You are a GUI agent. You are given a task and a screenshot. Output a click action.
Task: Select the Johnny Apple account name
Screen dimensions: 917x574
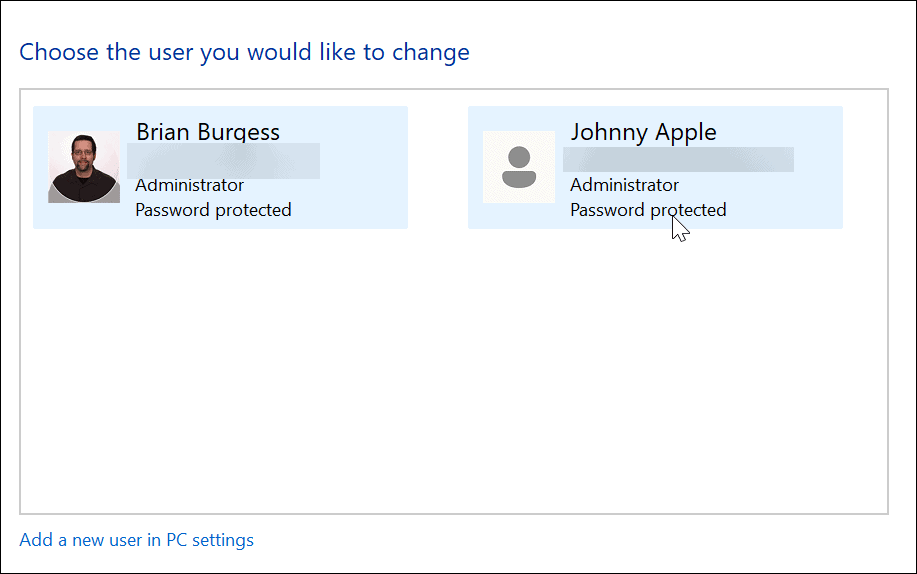tap(643, 132)
